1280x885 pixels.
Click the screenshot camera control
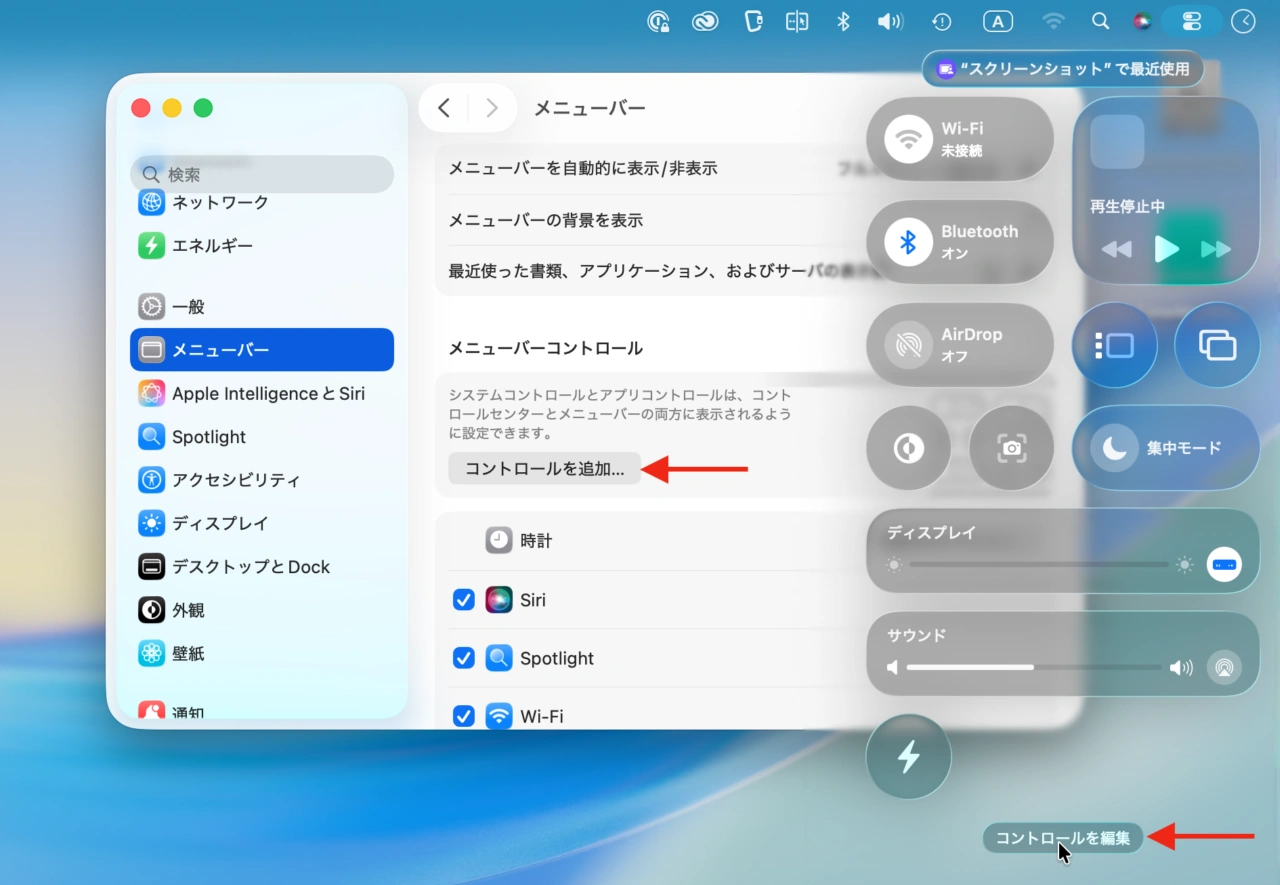[1011, 449]
